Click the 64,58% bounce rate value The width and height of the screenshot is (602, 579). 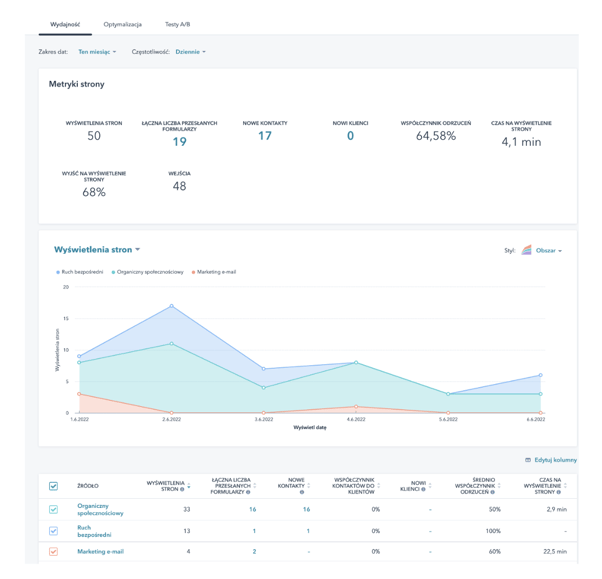pyautogui.click(x=436, y=136)
